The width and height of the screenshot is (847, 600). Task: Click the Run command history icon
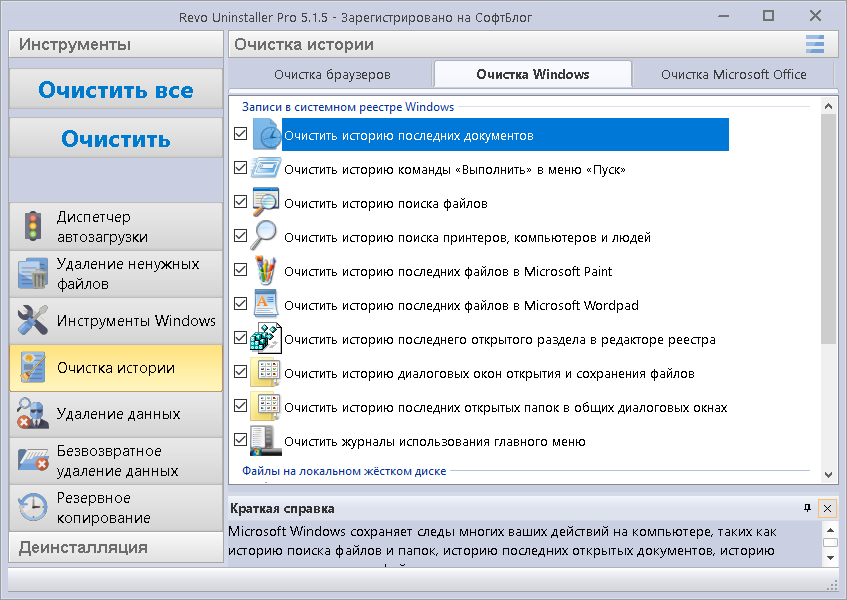pos(266,168)
